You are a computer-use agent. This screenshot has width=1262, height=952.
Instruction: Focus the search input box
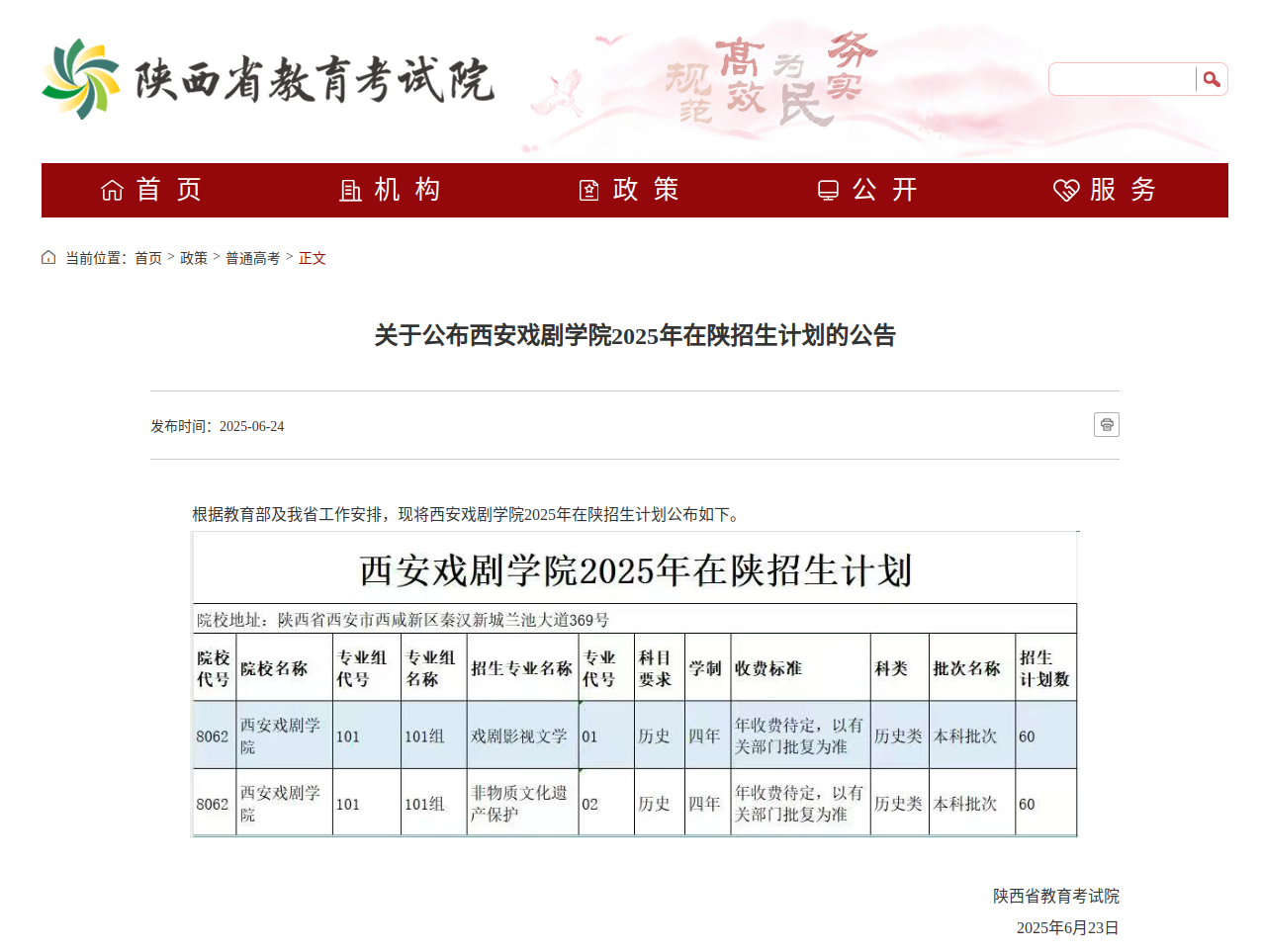point(1123,79)
